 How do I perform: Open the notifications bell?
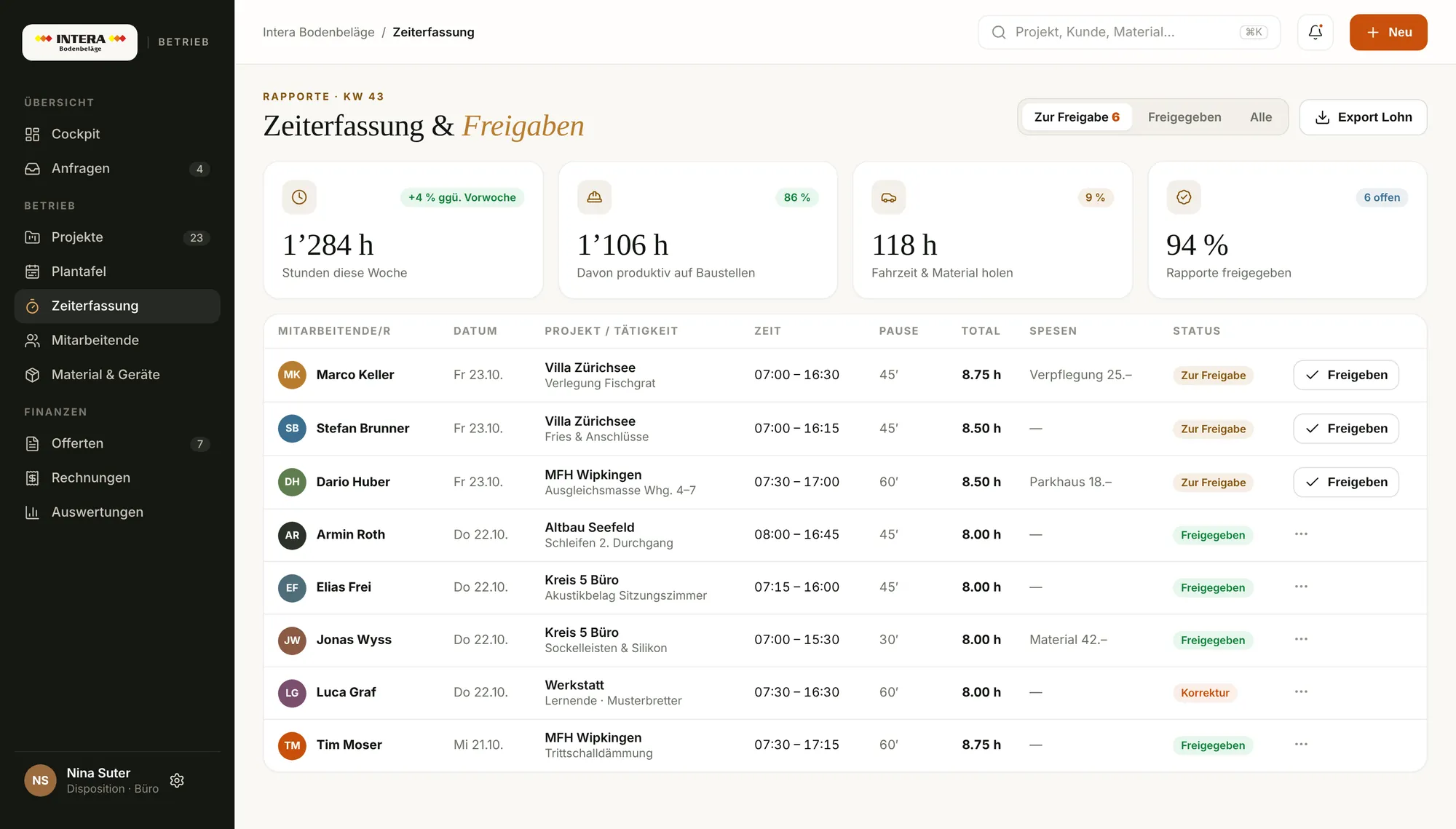[1315, 32]
